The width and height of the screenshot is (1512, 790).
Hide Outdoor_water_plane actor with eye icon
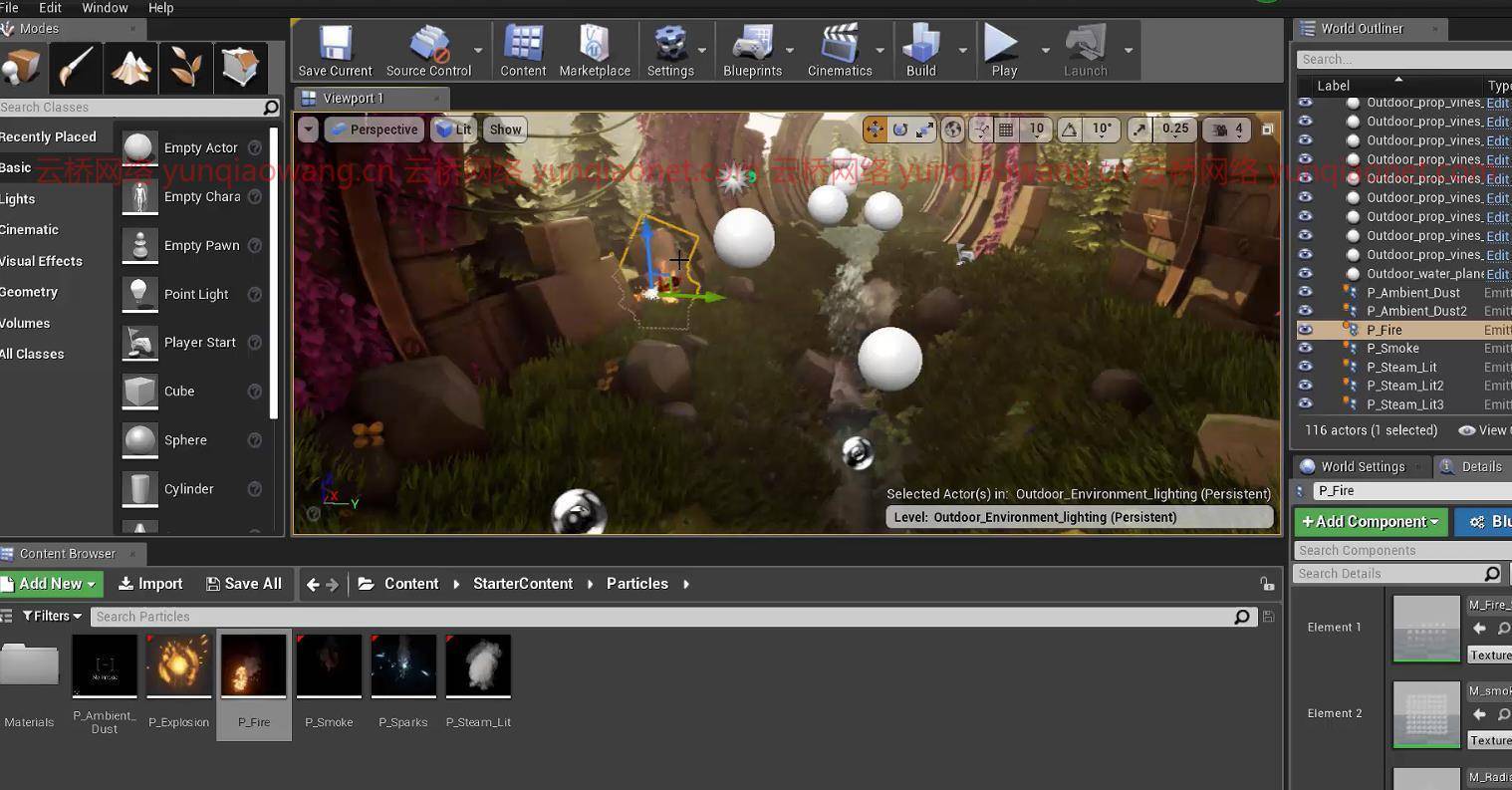click(x=1305, y=273)
